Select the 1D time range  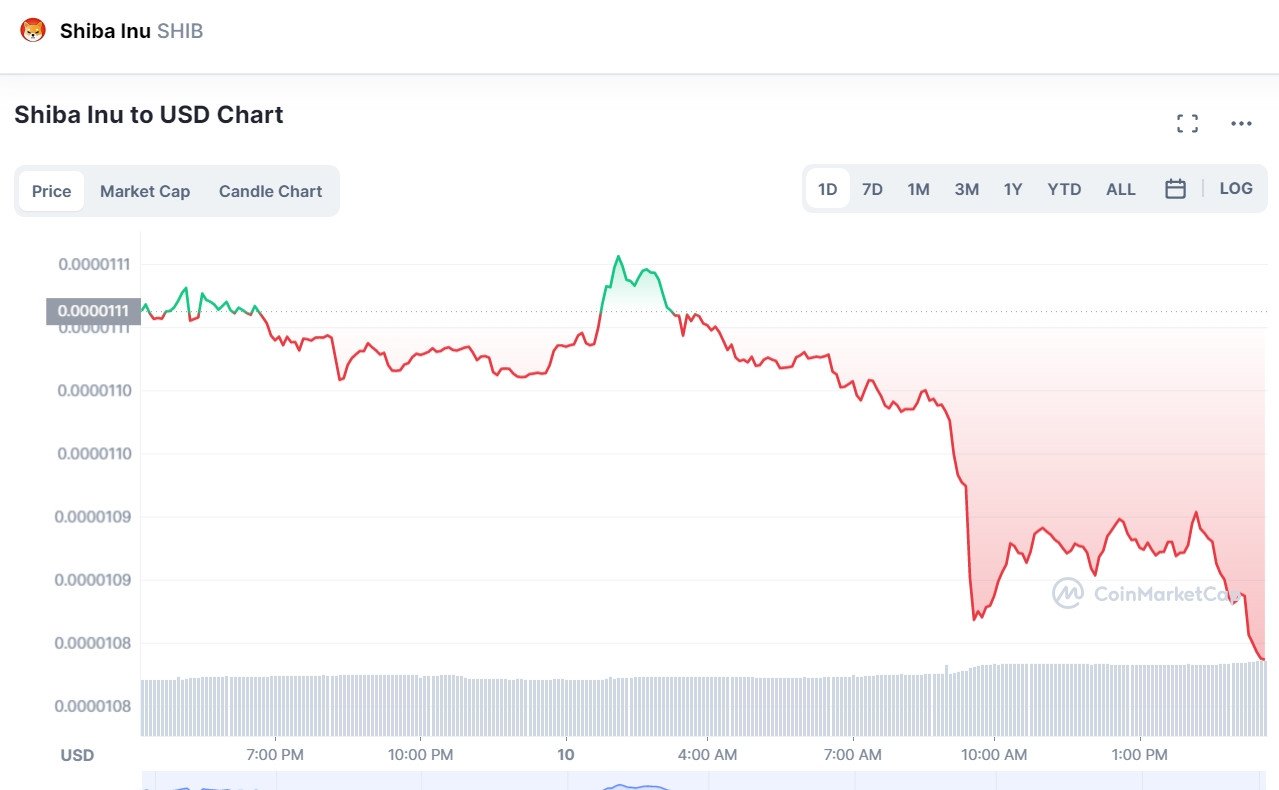pyautogui.click(x=827, y=189)
